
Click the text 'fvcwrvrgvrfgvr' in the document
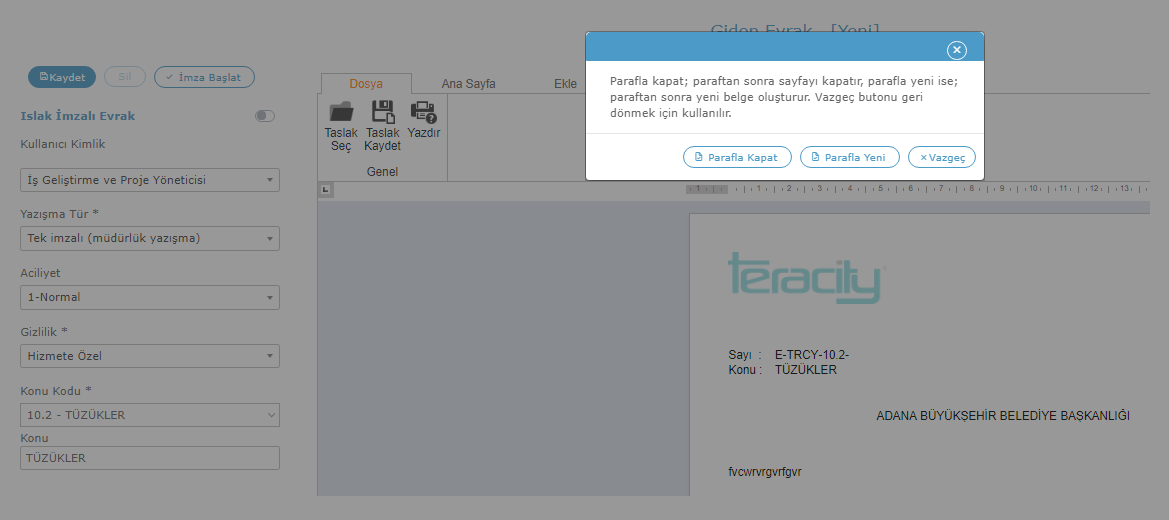click(x=765, y=472)
